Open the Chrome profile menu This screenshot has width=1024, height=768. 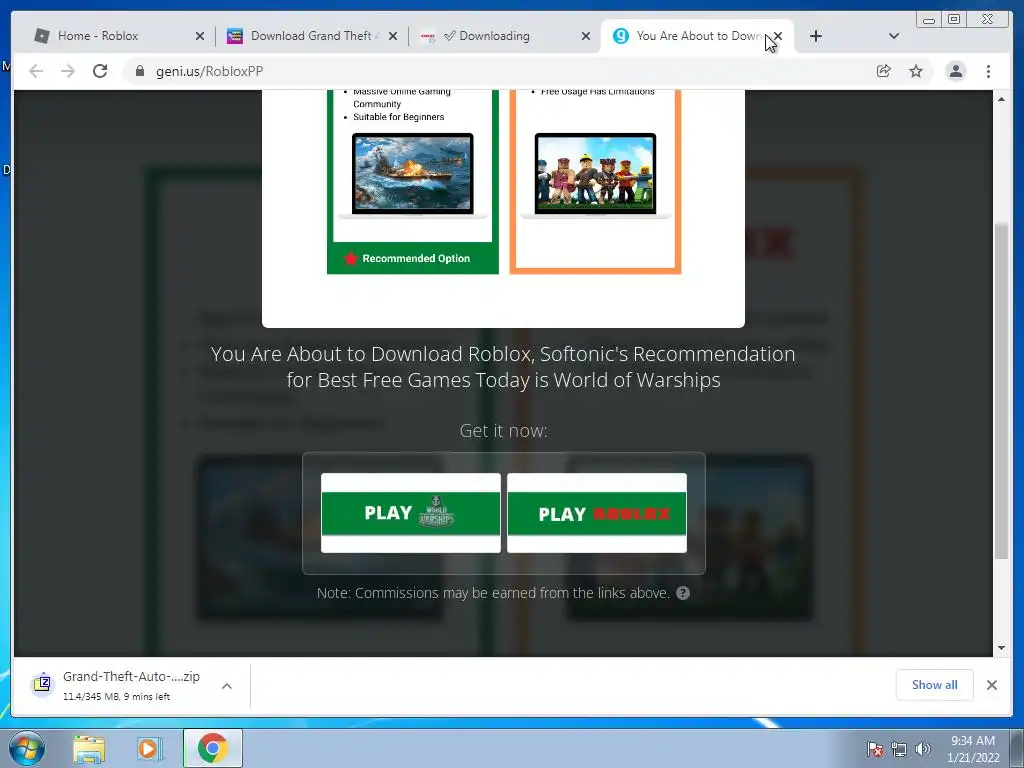(955, 71)
